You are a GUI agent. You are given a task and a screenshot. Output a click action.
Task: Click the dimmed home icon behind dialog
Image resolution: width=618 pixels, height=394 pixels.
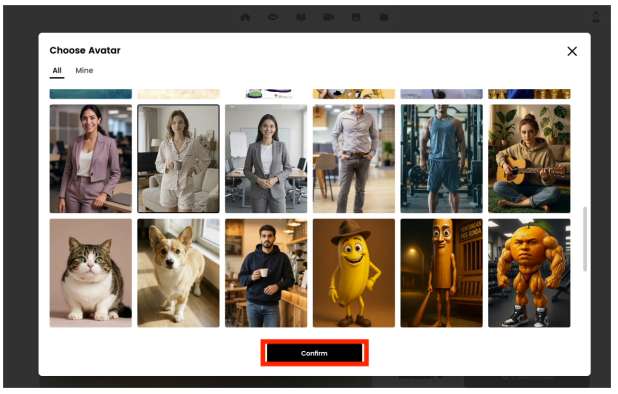click(x=245, y=17)
